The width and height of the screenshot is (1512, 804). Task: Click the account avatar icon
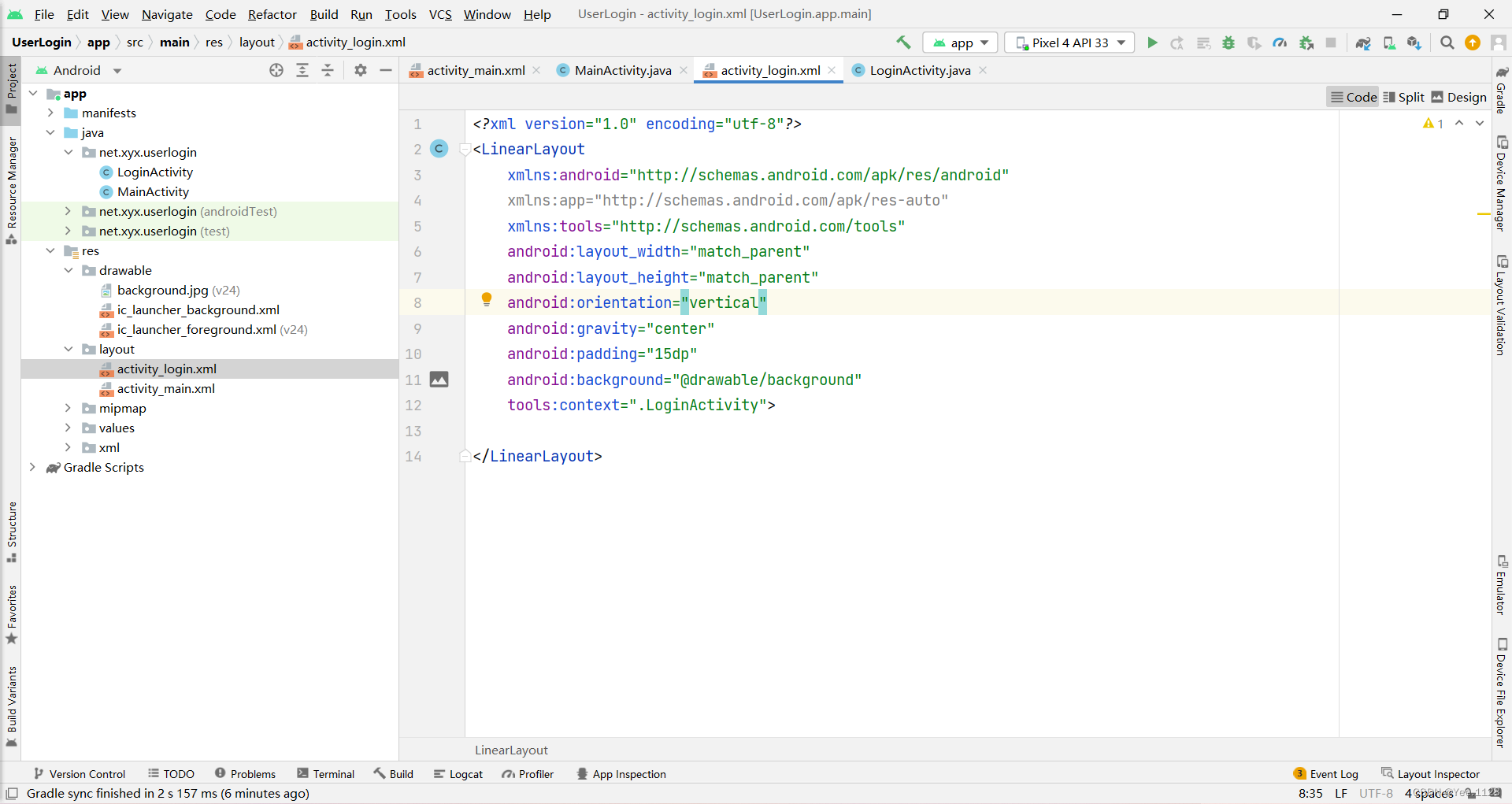(1499, 43)
